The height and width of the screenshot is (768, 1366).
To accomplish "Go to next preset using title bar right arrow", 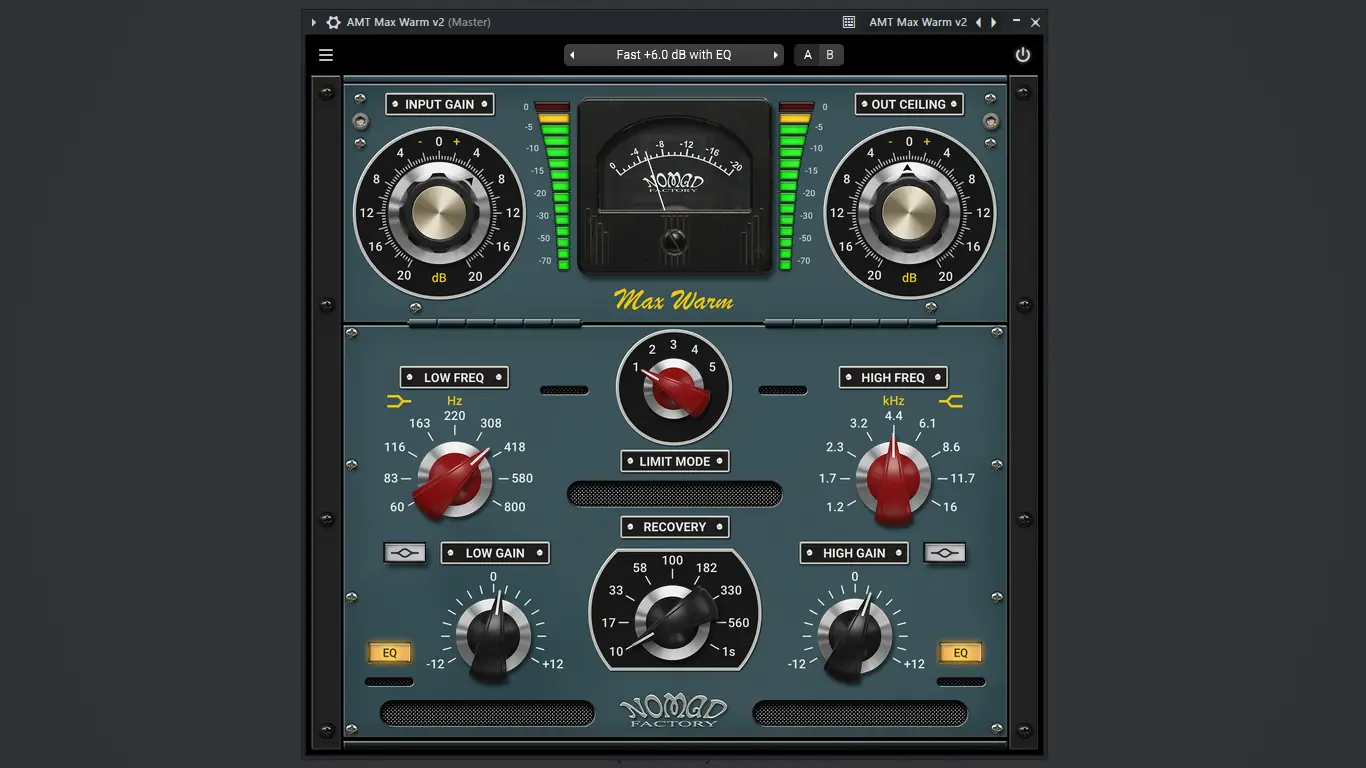I will click(993, 22).
